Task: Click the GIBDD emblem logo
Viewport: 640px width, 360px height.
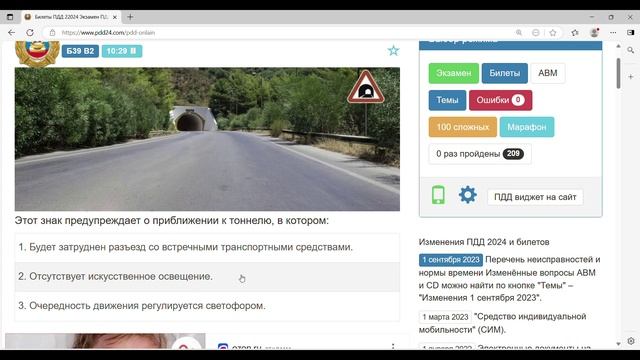Action: 37,53
